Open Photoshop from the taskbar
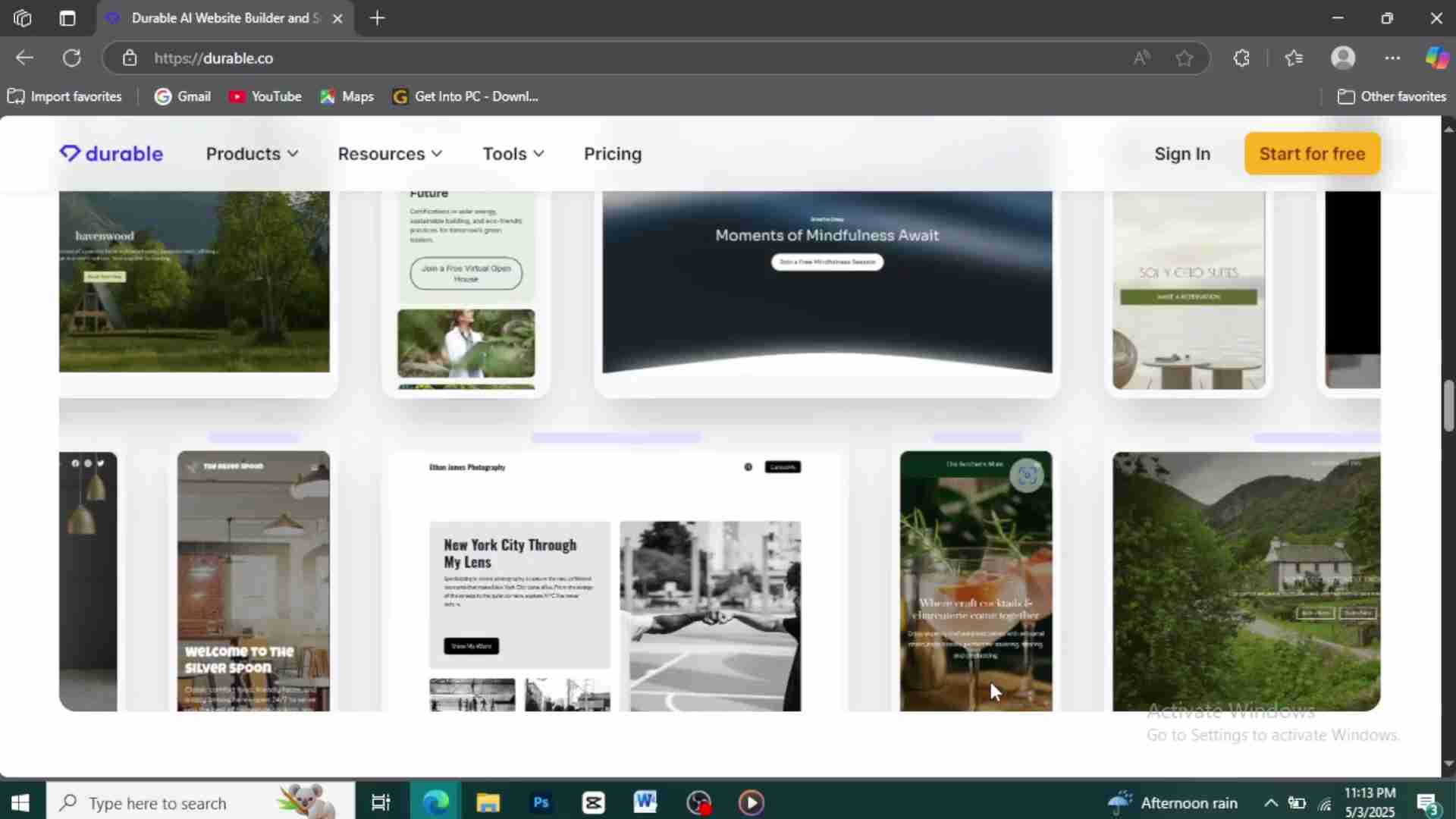Screen dimensions: 1456x819 tap(541, 802)
